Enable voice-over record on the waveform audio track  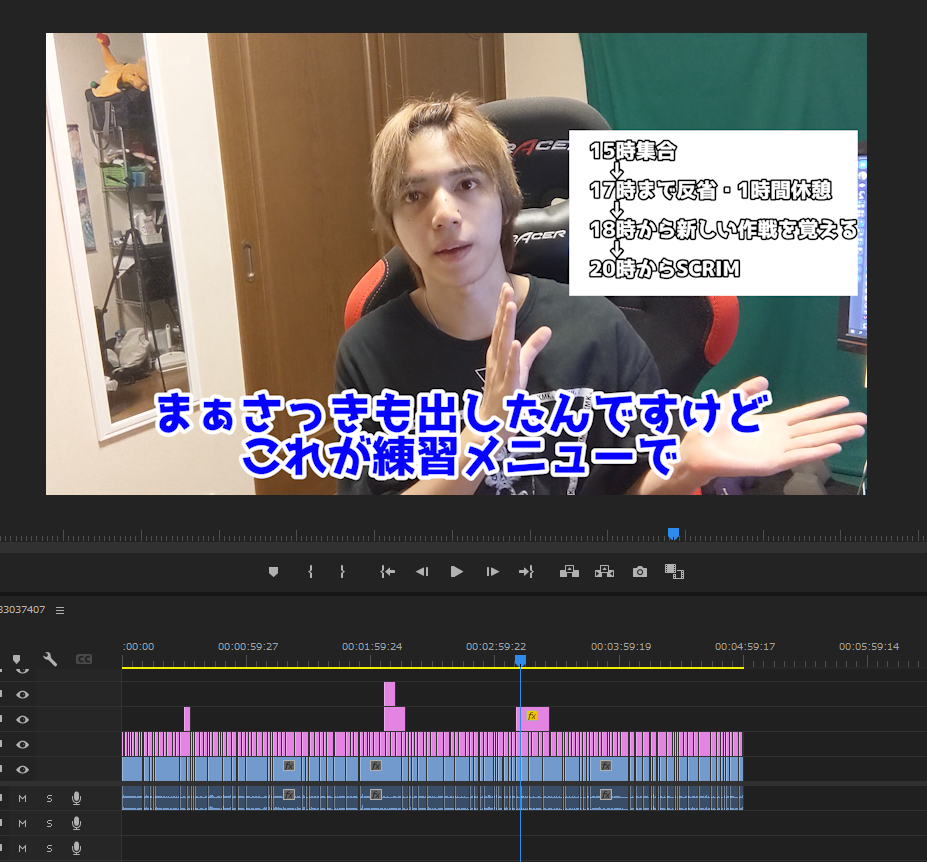click(76, 799)
